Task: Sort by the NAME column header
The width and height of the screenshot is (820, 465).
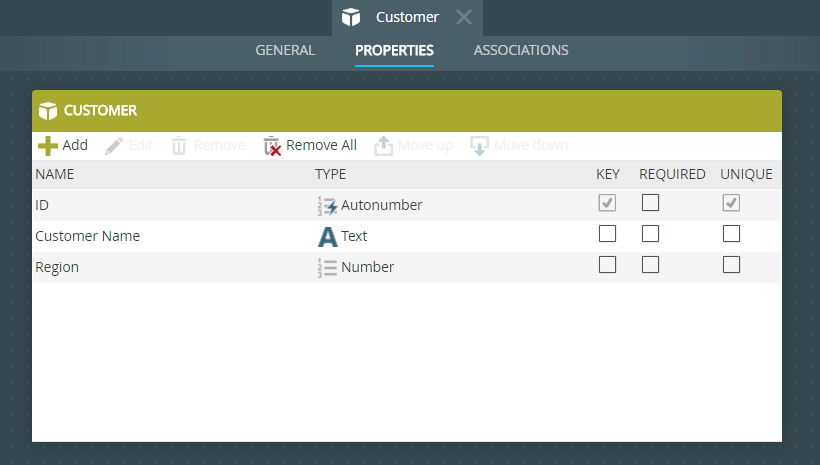Action: pos(55,174)
